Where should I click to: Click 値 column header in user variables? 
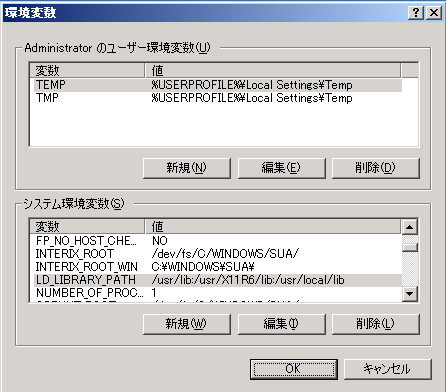(x=273, y=70)
